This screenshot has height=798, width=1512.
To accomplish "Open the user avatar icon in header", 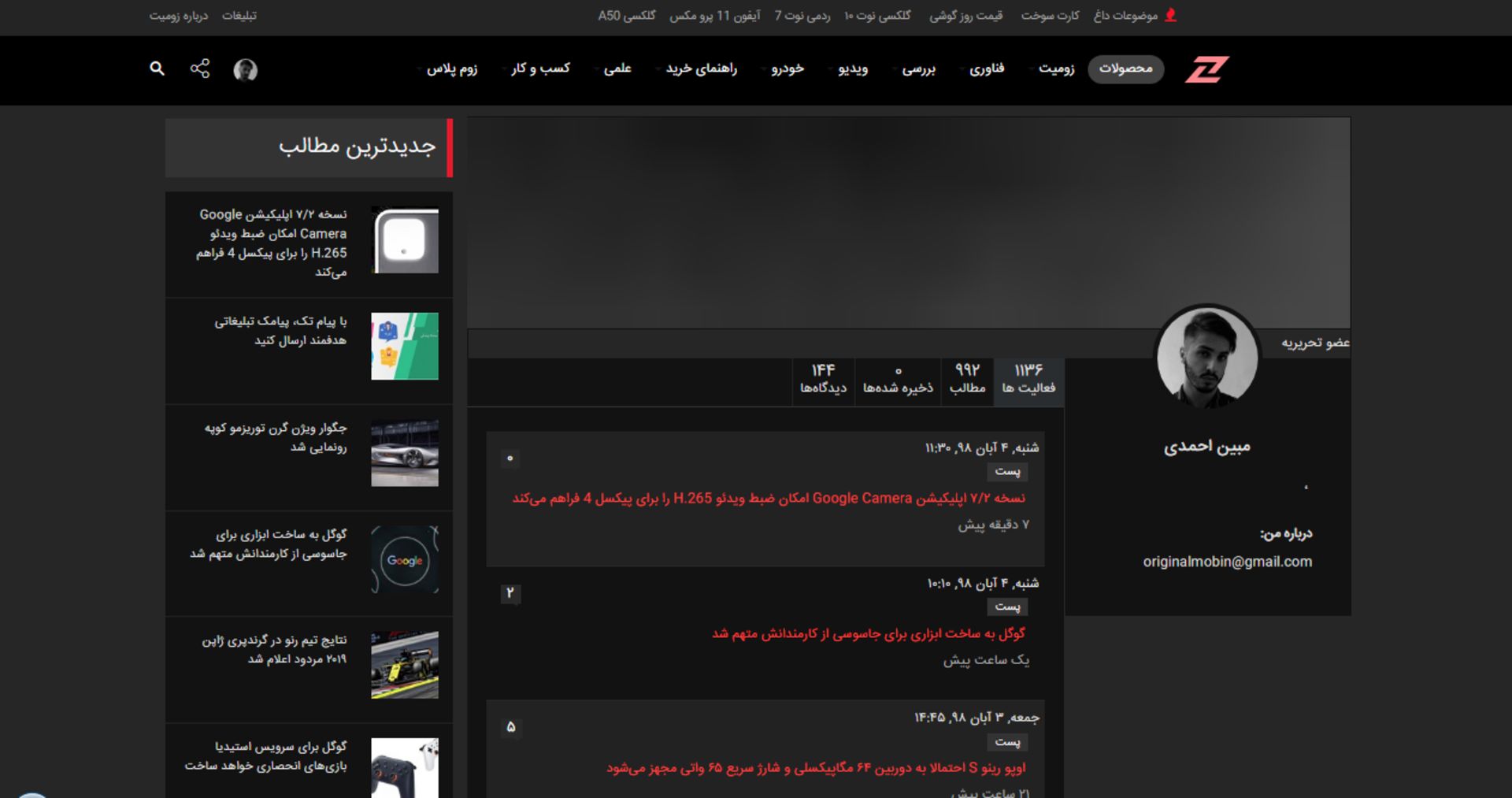I will coord(246,70).
